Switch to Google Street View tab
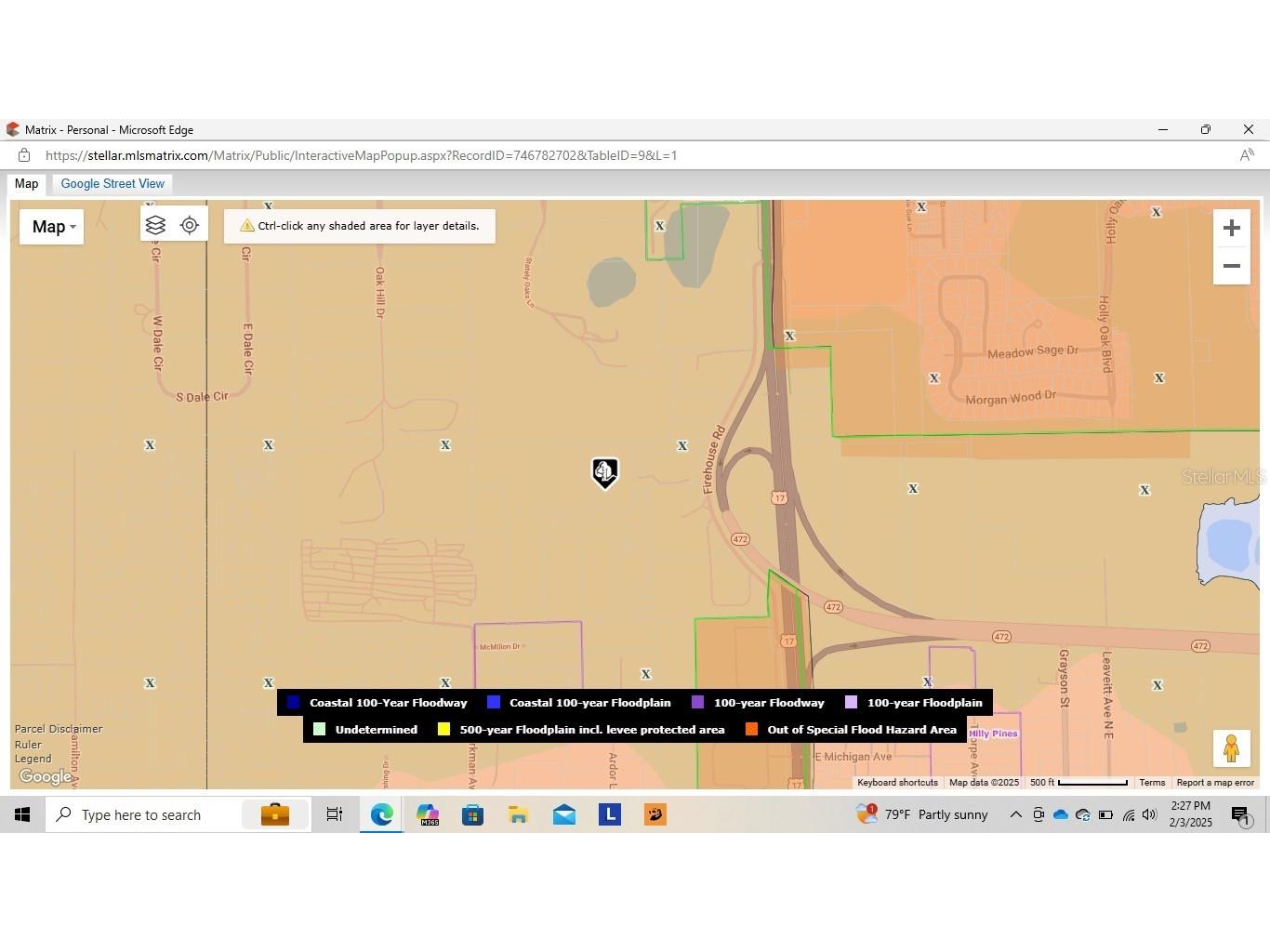The image size is (1270, 952). (x=112, y=184)
